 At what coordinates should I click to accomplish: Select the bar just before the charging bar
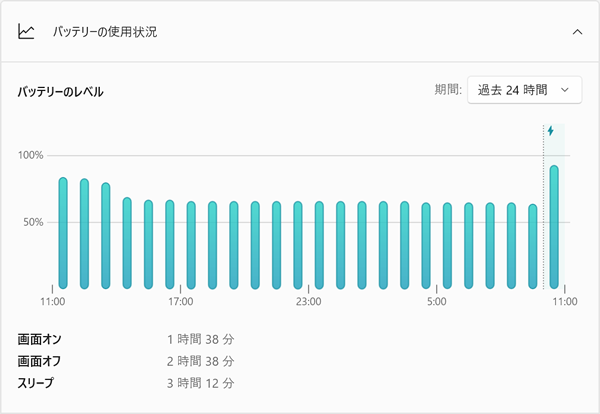coord(533,246)
